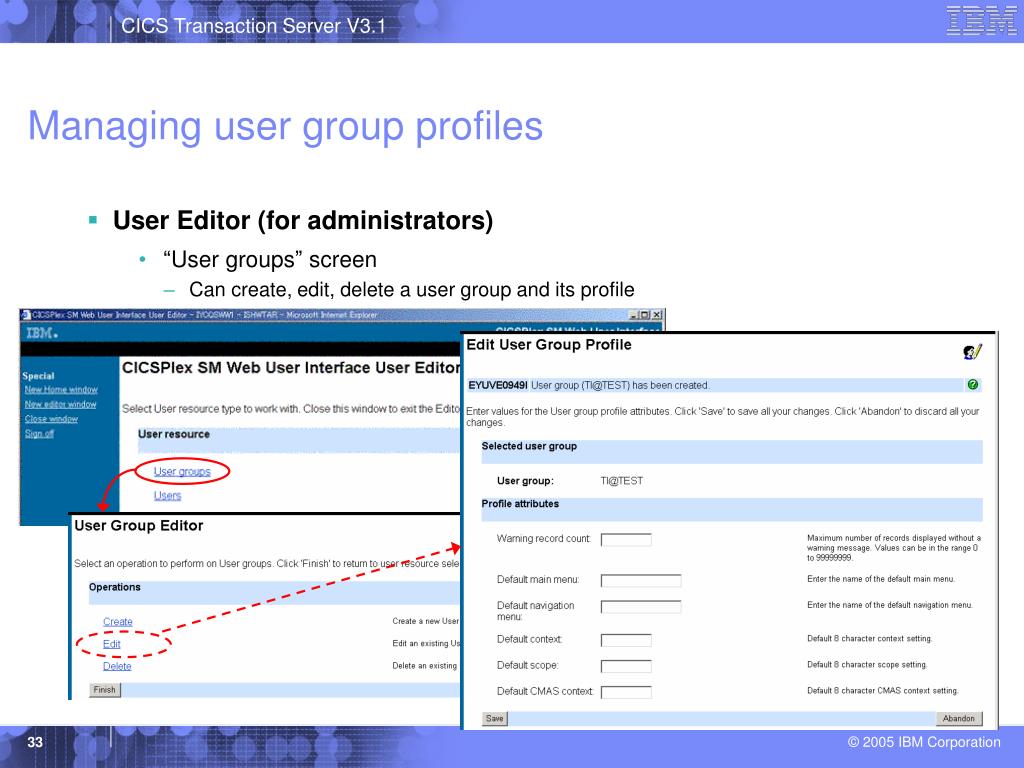Viewport: 1024px width, 768px height.
Task: Click the Finish button in User Group Editor
Action: coord(104,690)
